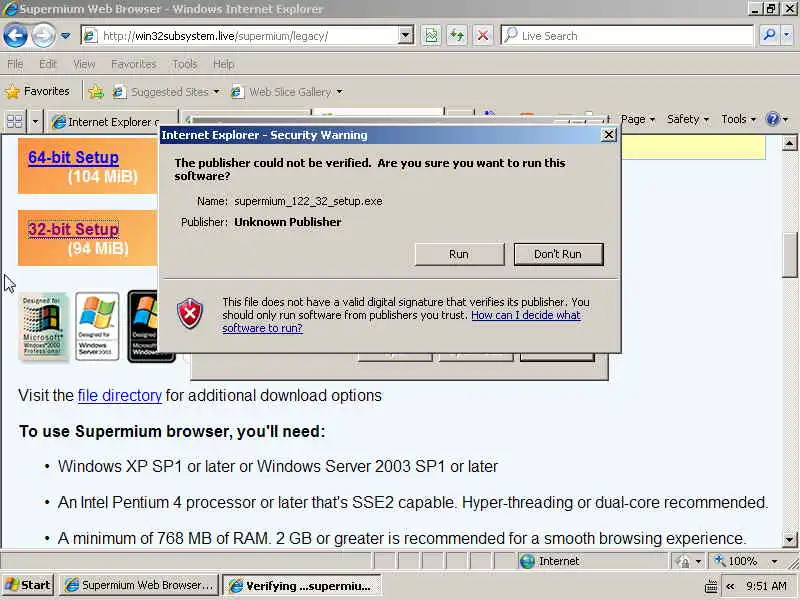Open the zoom level dropdown arrow
Screen dimensions: 800x600
[x=774, y=562]
